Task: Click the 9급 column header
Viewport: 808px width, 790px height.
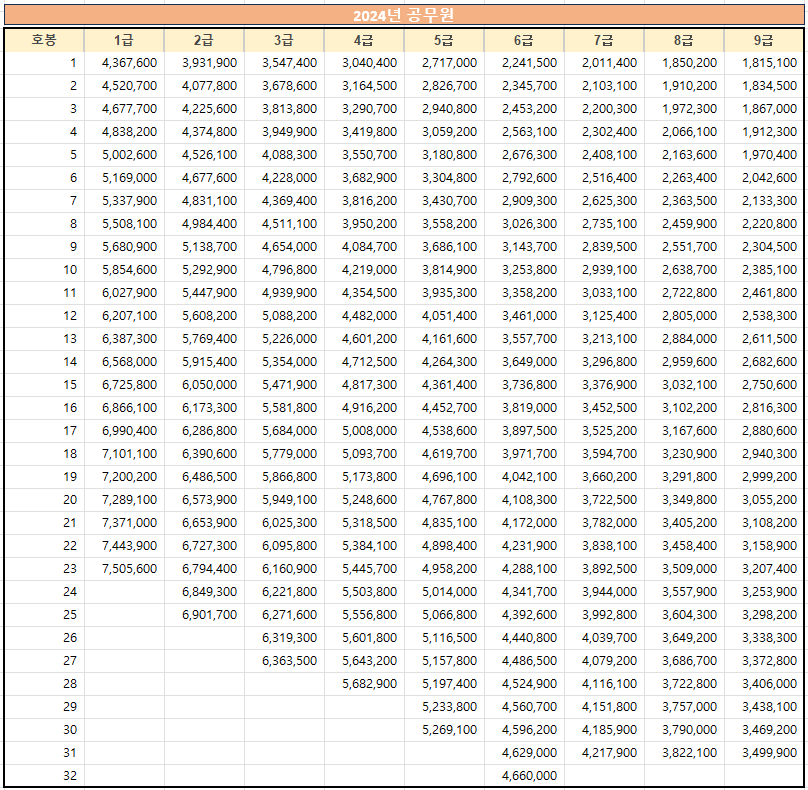Action: coord(764,40)
